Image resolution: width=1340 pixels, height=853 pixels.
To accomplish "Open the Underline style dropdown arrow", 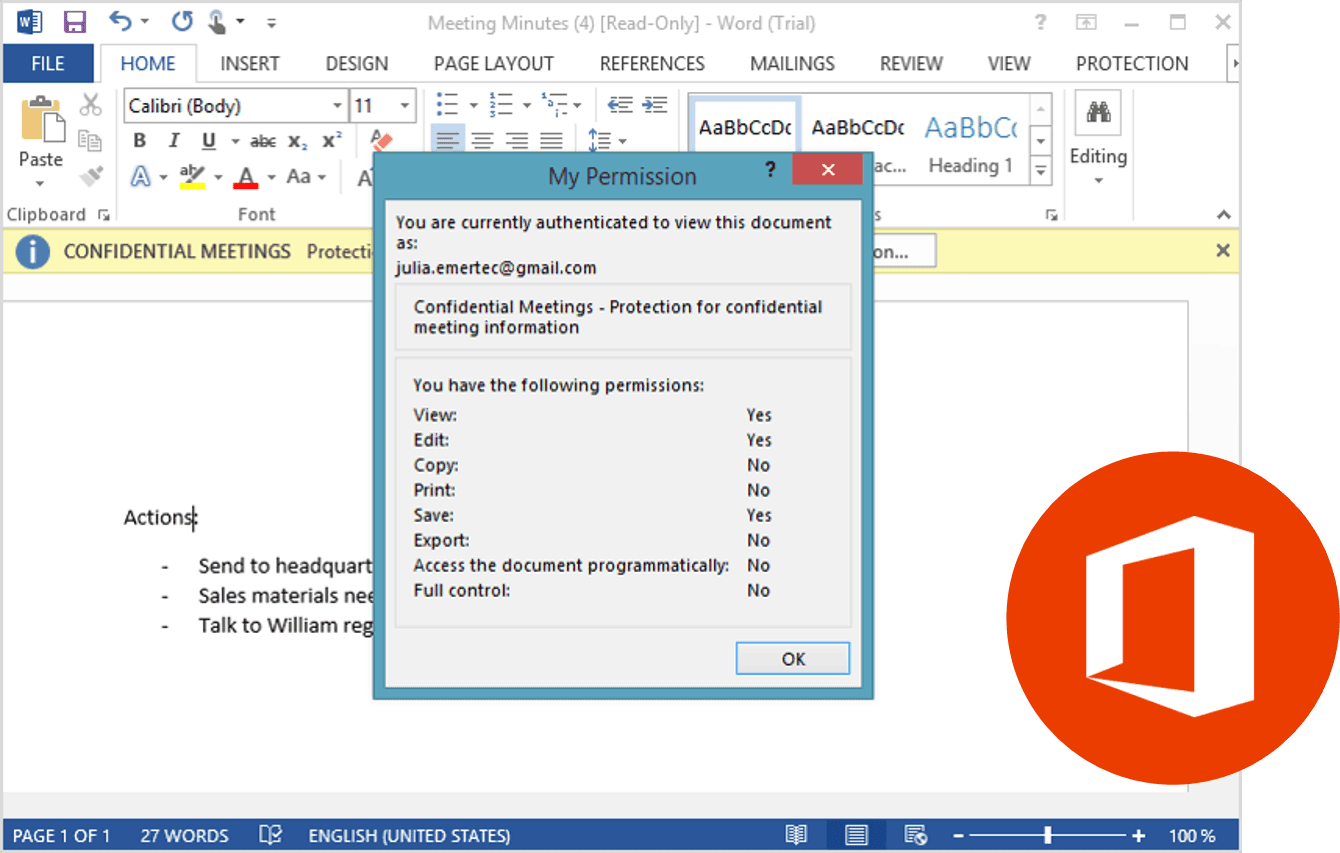I will pyautogui.click(x=235, y=141).
